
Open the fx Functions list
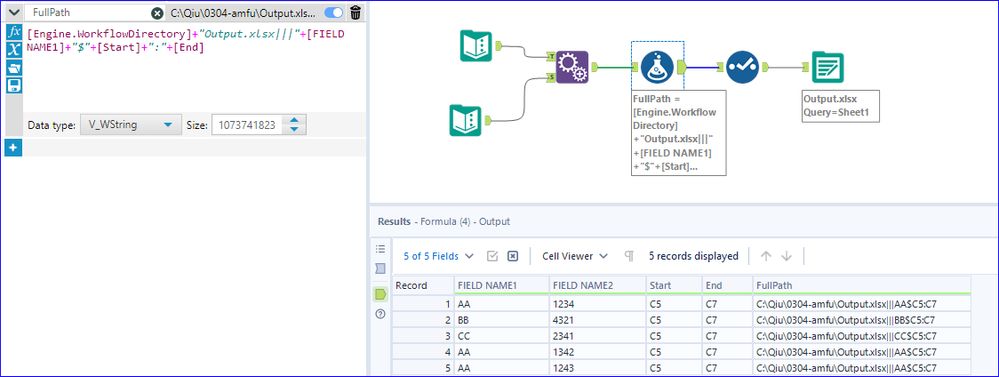(14, 32)
